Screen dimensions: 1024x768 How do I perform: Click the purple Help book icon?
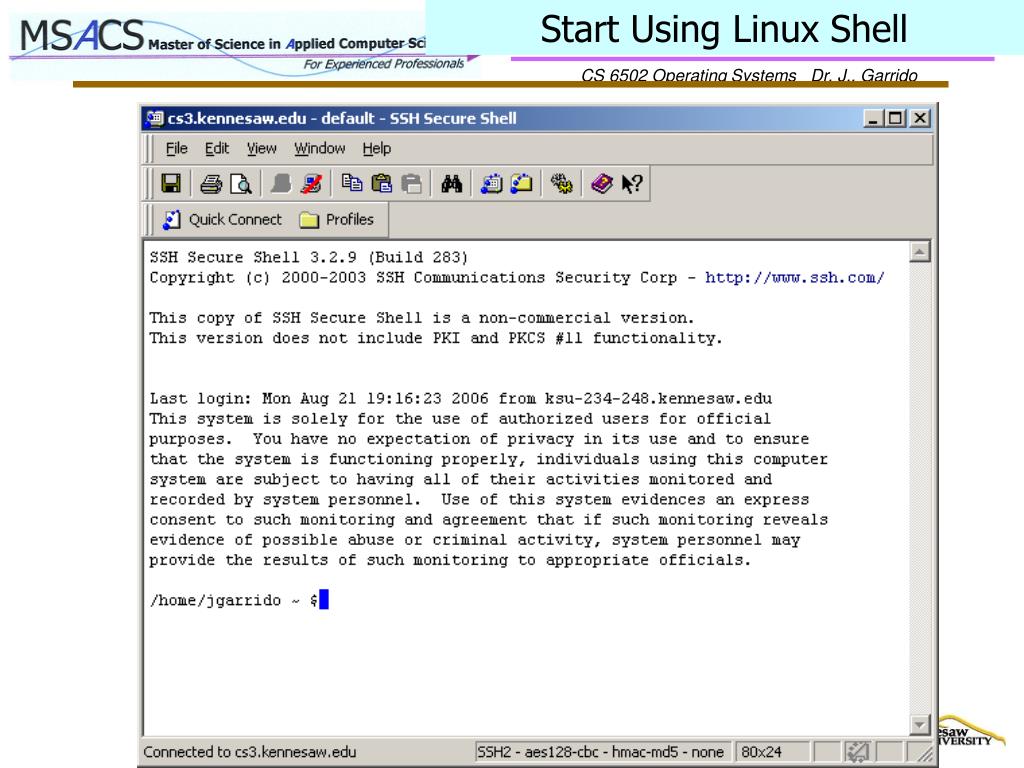click(601, 184)
